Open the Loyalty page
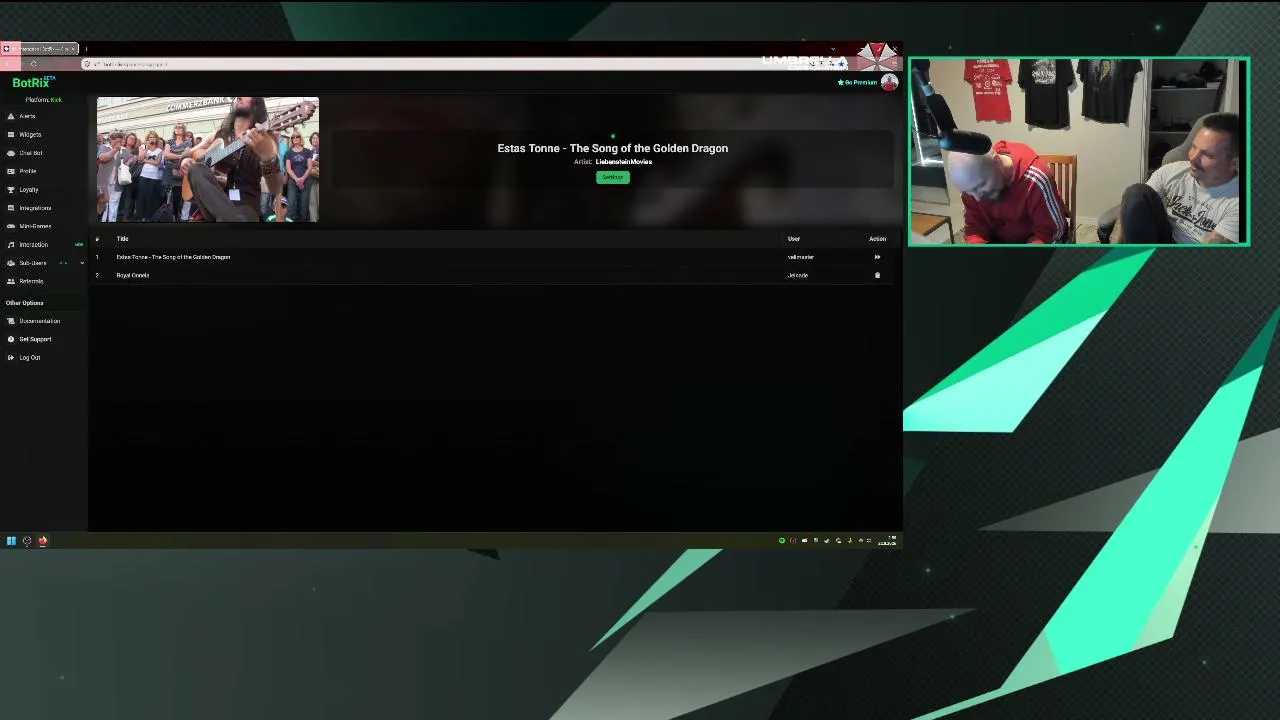Viewport: 1280px width, 720px height. pos(29,190)
